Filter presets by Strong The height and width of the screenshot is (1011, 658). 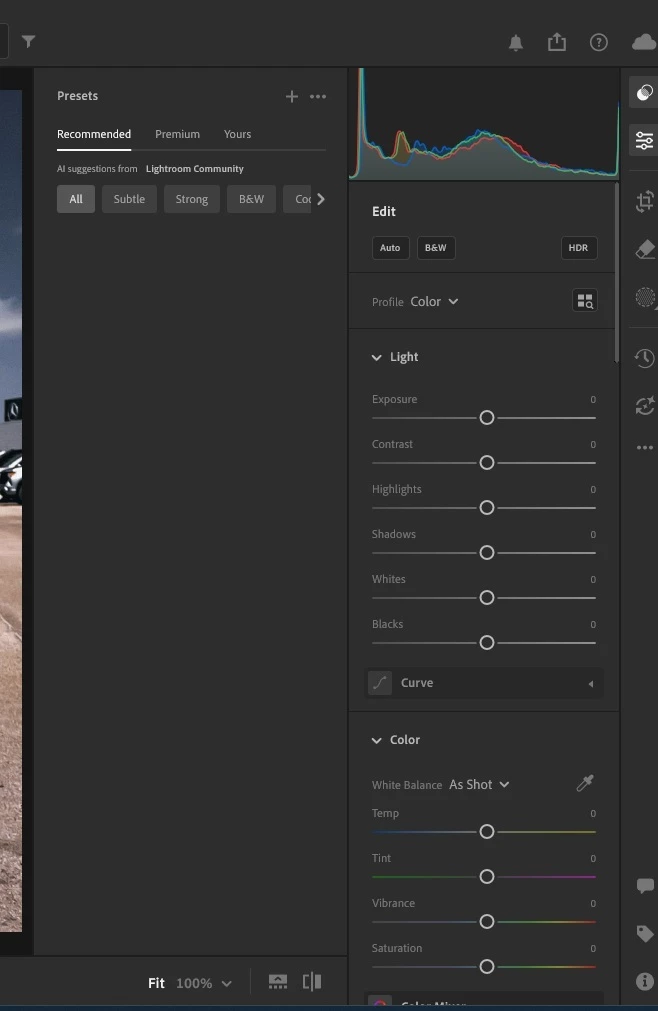click(191, 199)
